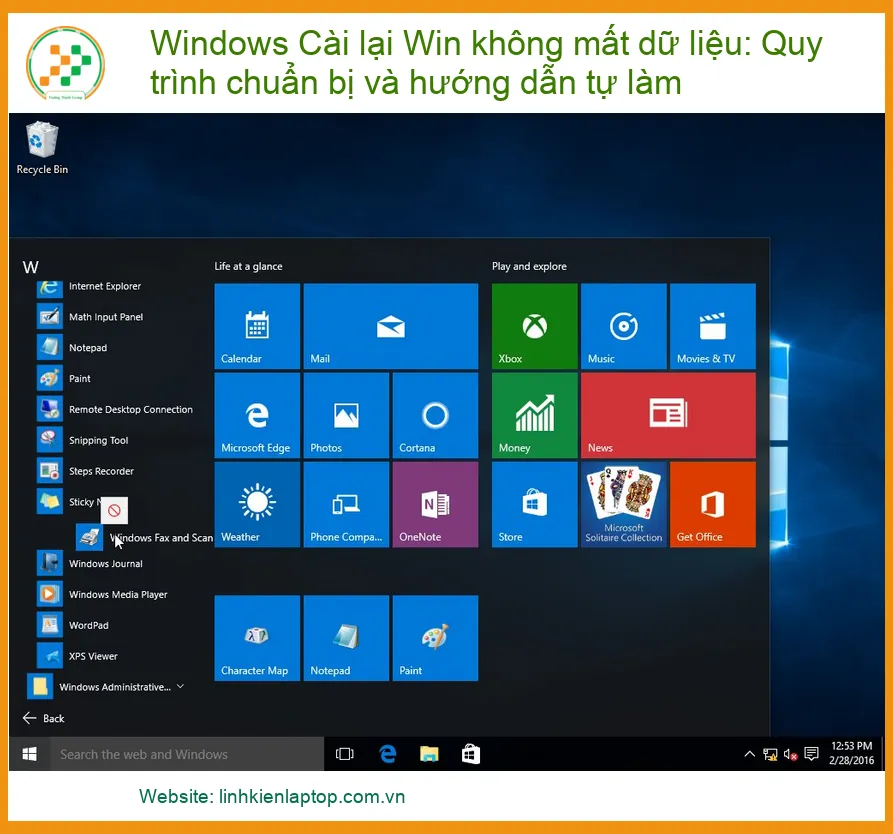
Task: Expand the Windows Administrative Tools folder
Action: [x=106, y=687]
